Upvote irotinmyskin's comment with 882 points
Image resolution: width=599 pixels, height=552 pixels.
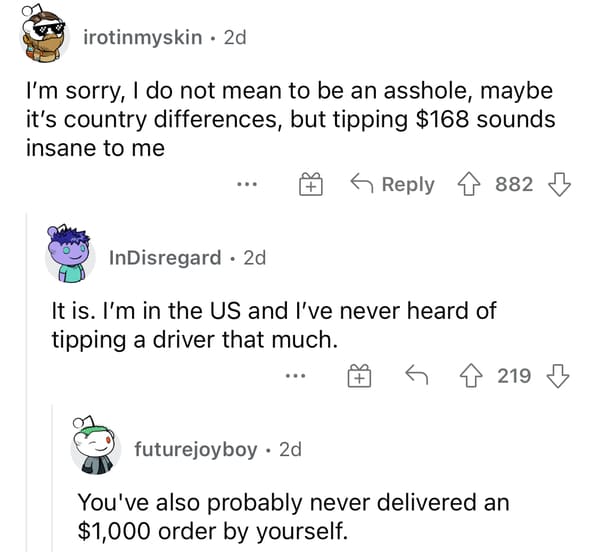click(x=469, y=185)
